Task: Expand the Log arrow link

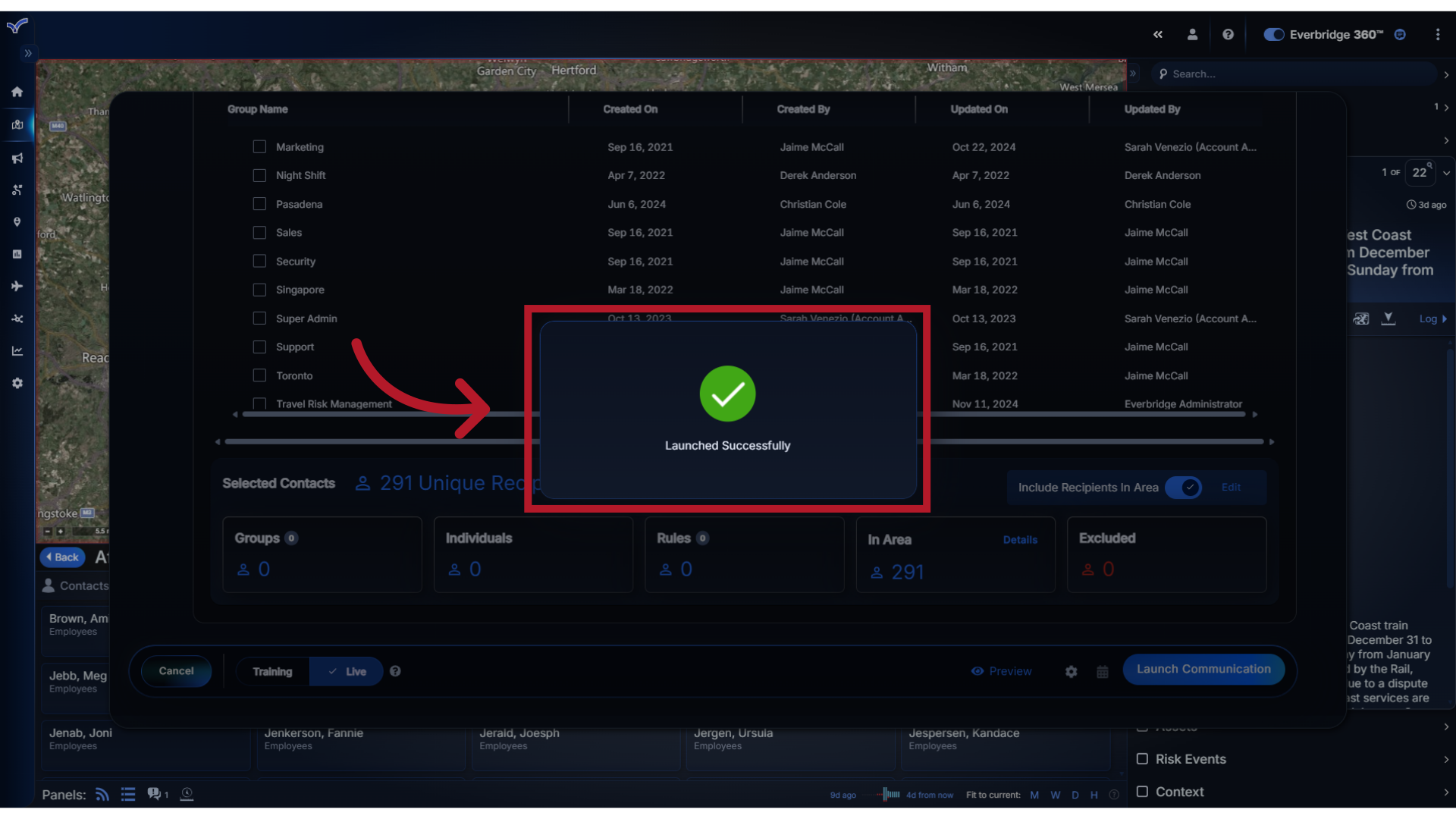Action: pyautogui.click(x=1432, y=318)
